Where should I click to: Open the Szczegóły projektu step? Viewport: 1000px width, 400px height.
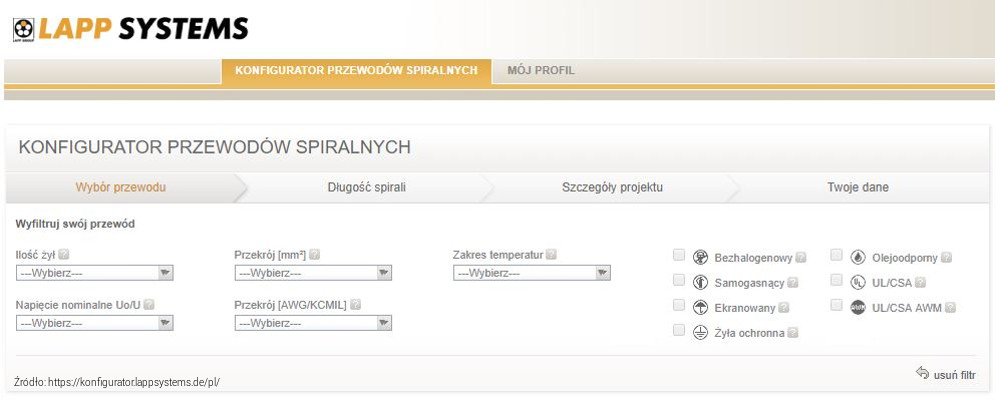[x=612, y=187]
